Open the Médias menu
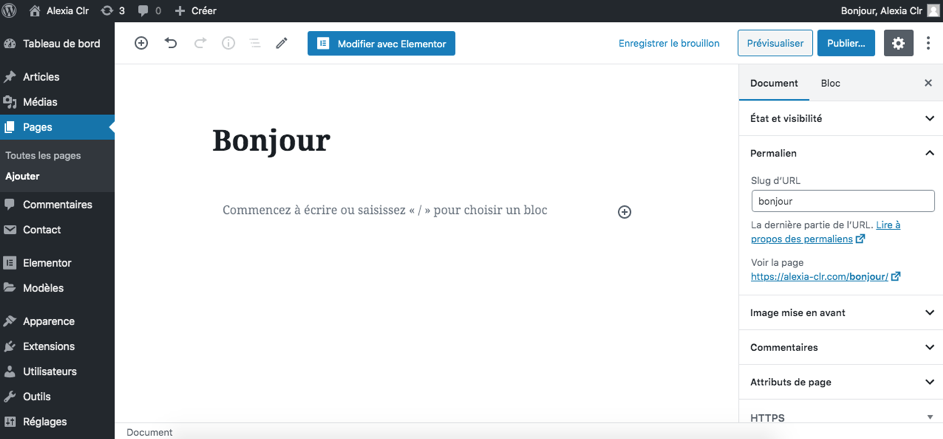Screen dimensions: 943x439 point(57,102)
